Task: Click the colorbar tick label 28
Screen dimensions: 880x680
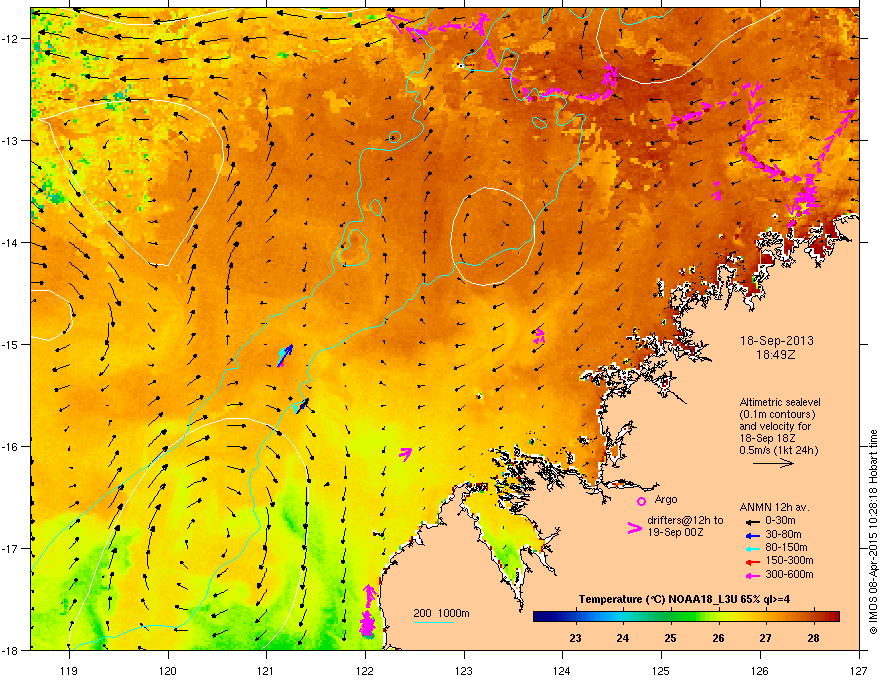Action: coord(813,638)
